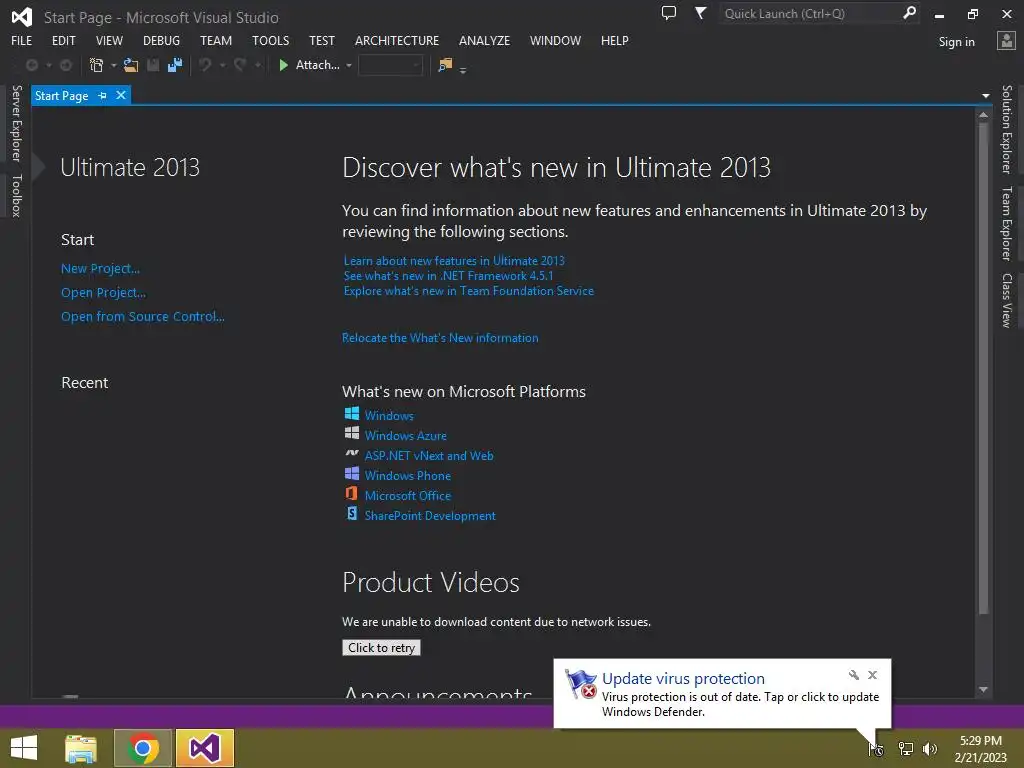Viewport: 1024px width, 768px height.
Task: Open the WINDOW menu
Action: [x=555, y=40]
